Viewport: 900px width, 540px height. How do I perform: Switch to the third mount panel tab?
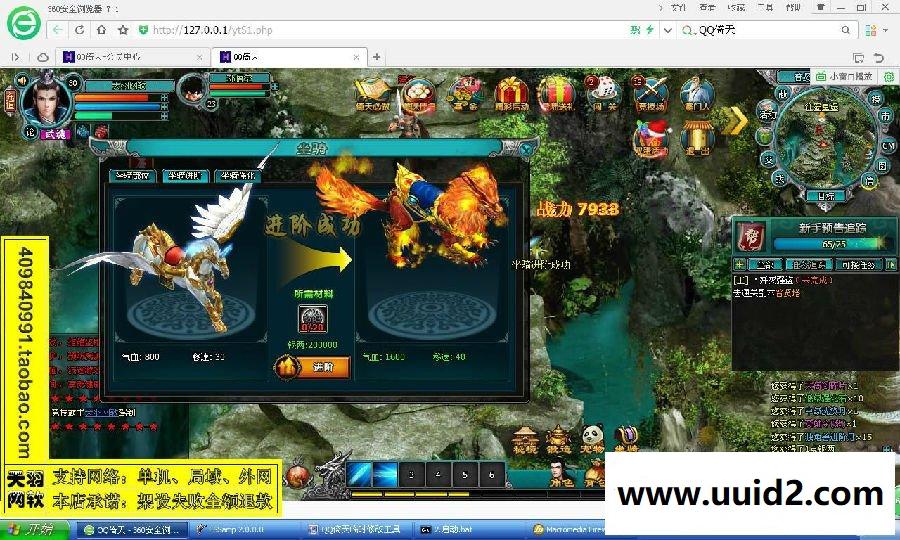pos(237,175)
